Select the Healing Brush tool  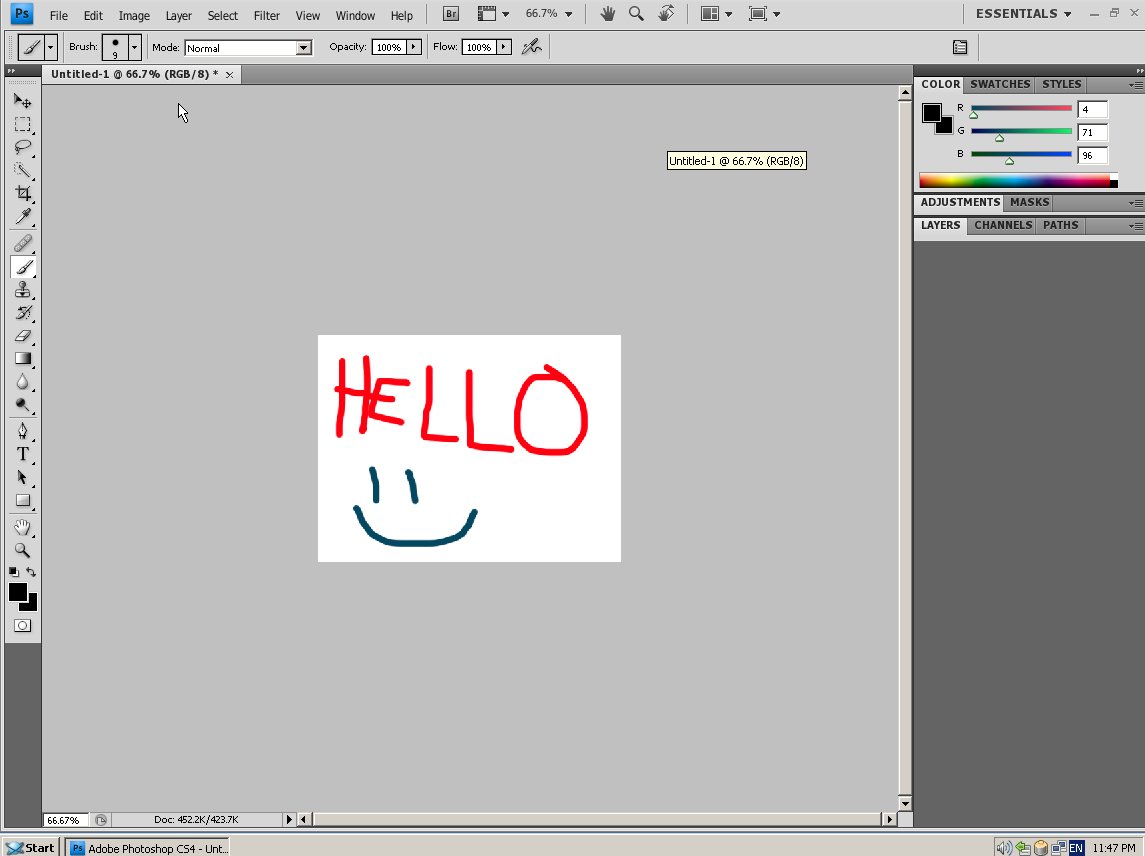(23, 242)
